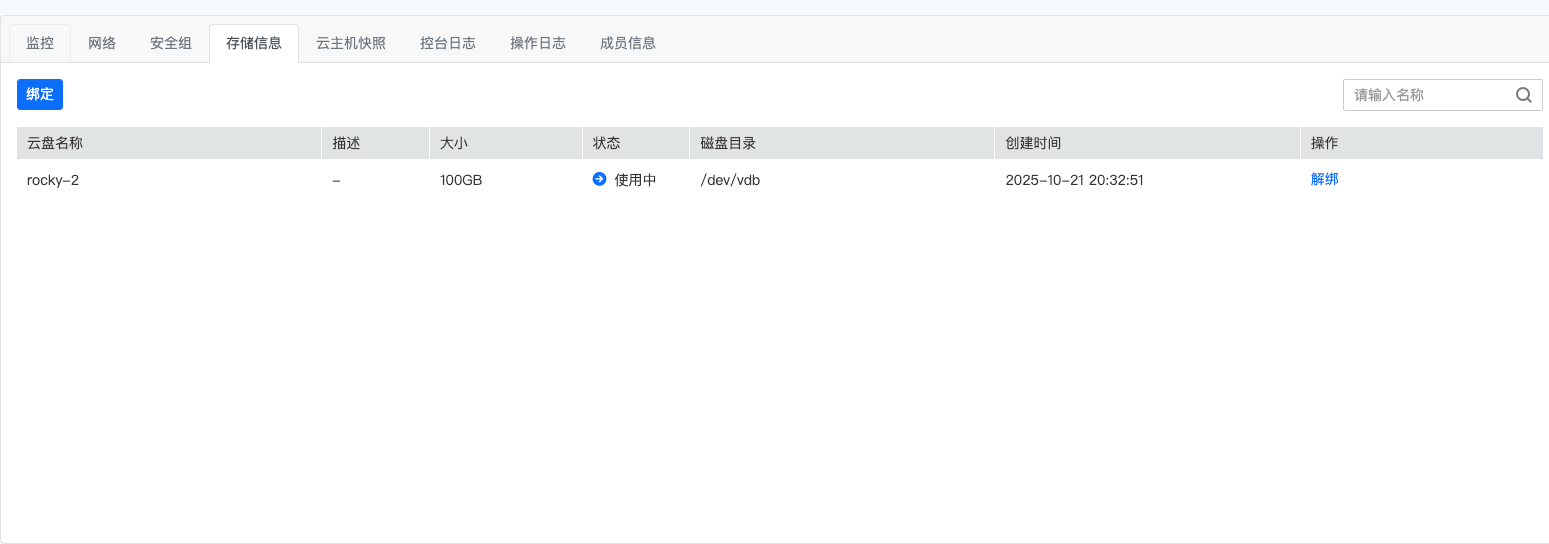Click the 状态 column header
The image size is (1549, 544).
pos(607,143)
